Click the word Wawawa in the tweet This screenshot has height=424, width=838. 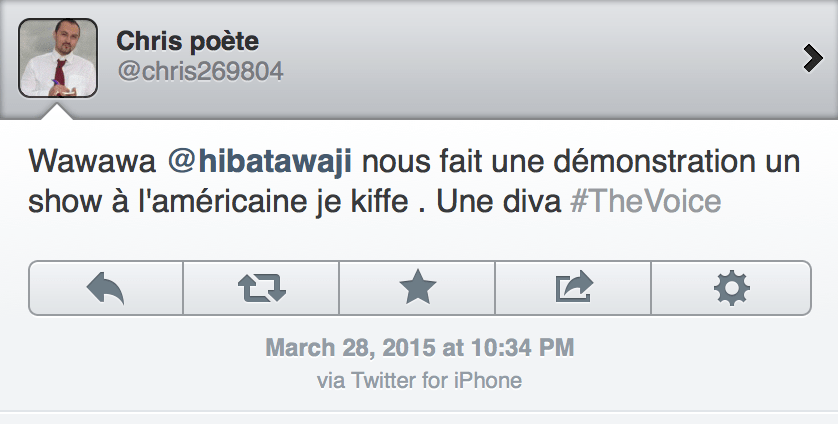click(78, 160)
